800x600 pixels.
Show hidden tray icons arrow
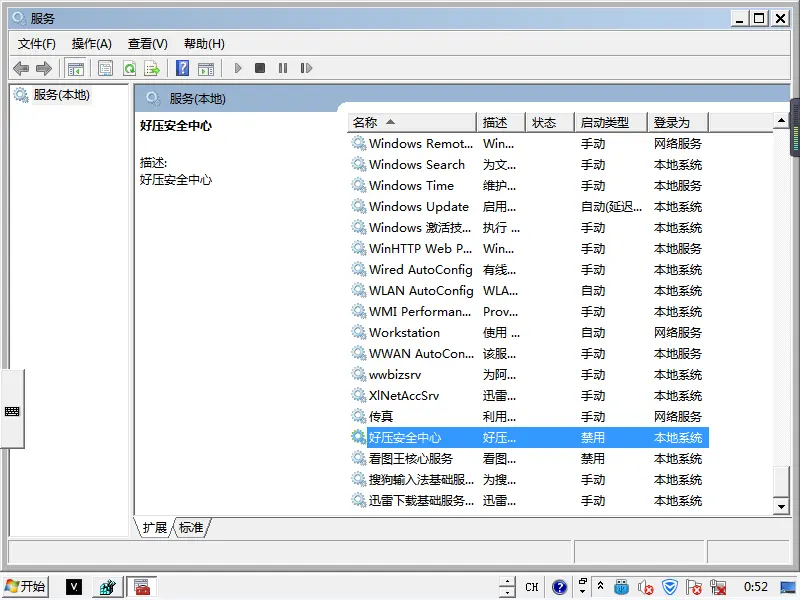coord(601,586)
